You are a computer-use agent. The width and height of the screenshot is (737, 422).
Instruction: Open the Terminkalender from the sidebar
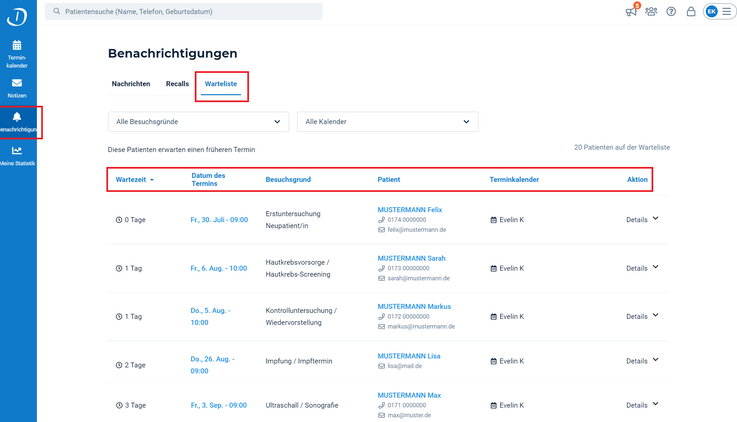pyautogui.click(x=17, y=53)
